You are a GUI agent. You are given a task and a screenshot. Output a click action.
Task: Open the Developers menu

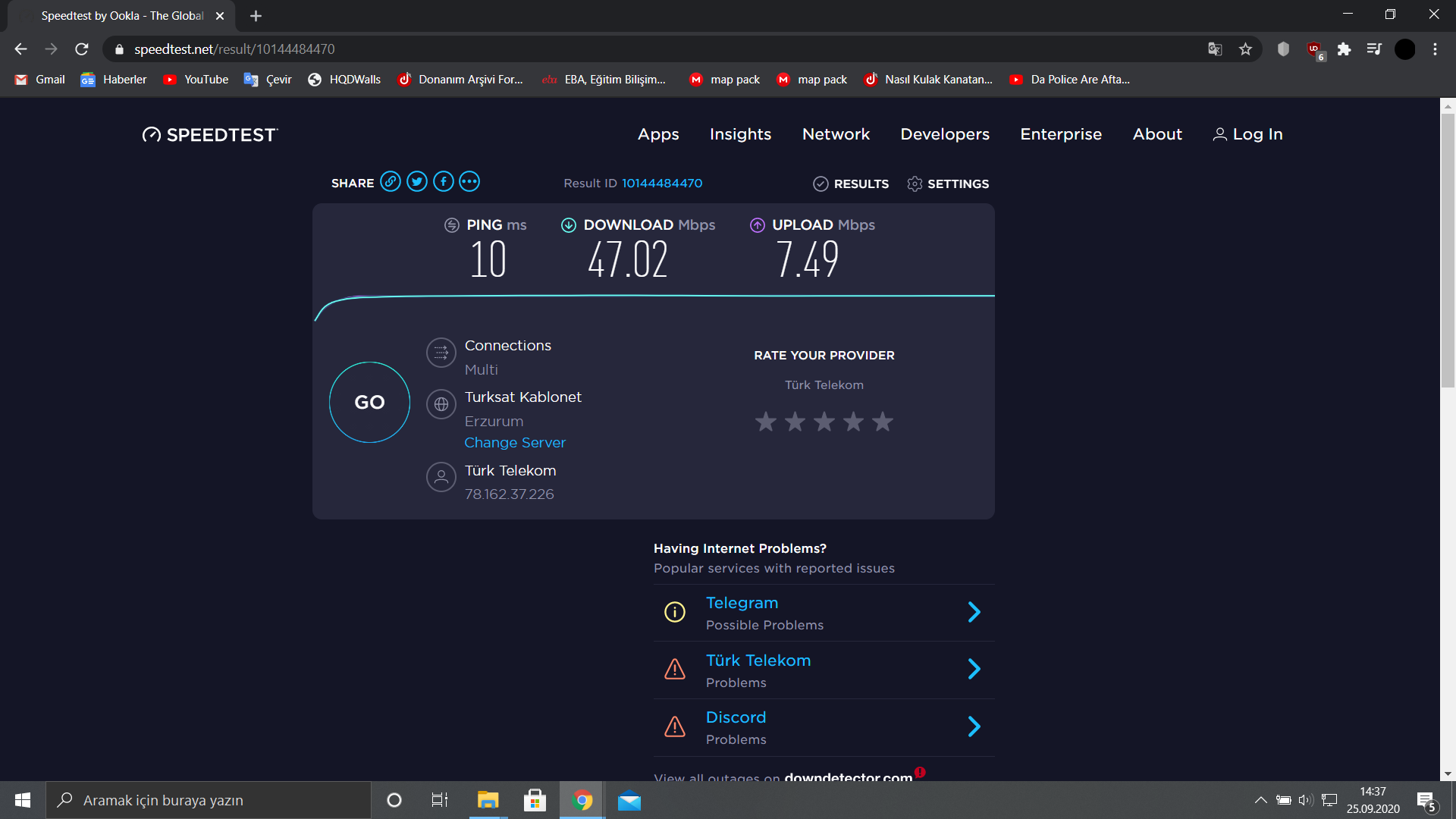pos(945,134)
